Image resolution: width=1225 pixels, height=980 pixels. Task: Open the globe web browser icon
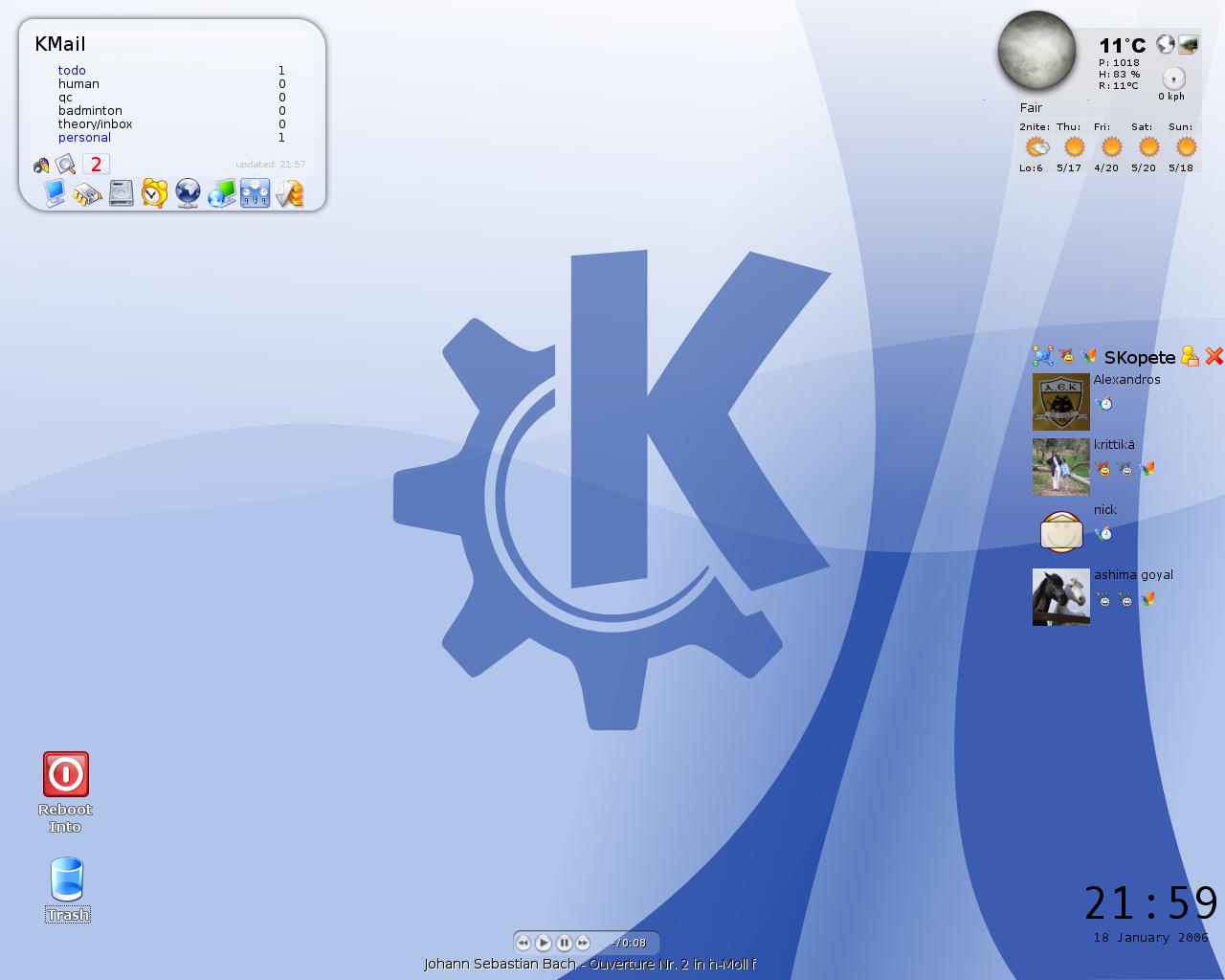point(188,193)
